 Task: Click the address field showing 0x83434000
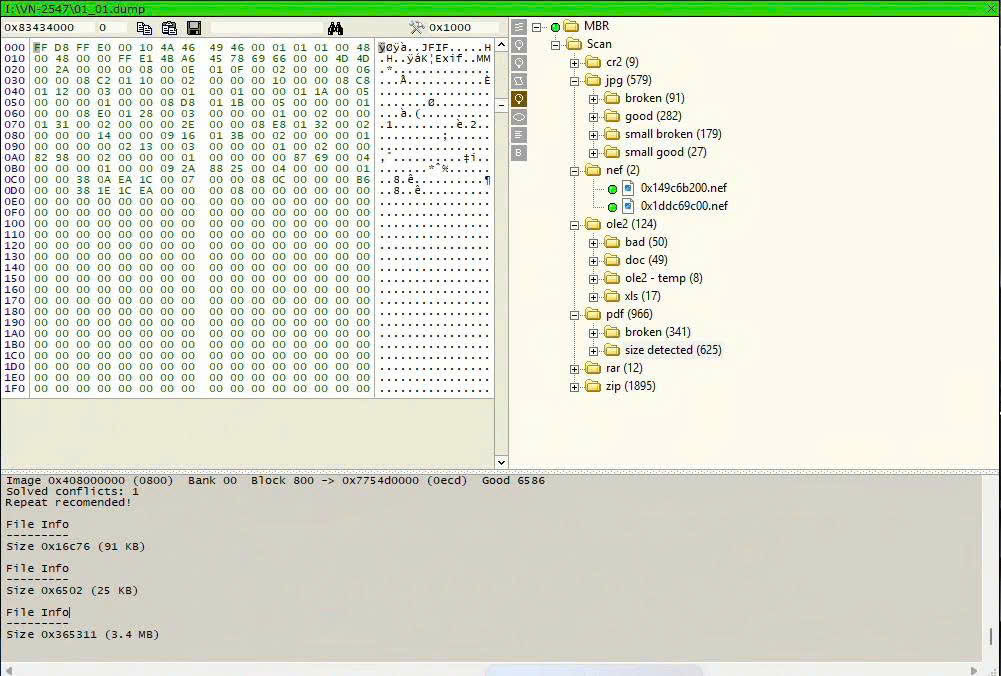(48, 27)
